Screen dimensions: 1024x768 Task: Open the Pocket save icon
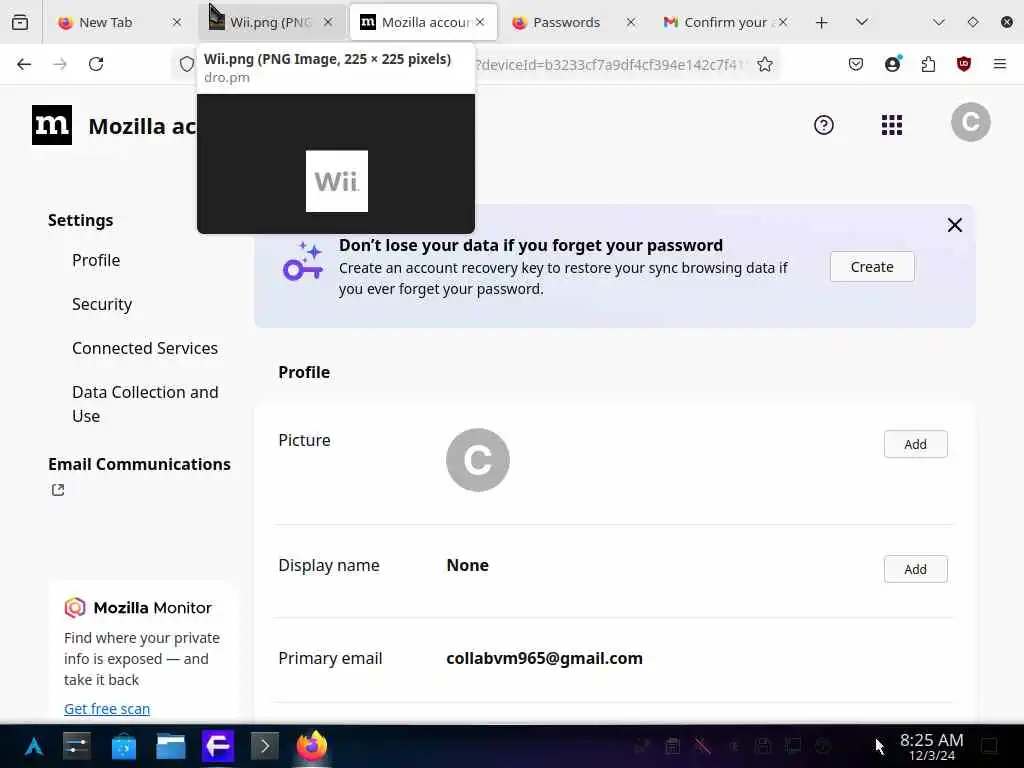856,64
